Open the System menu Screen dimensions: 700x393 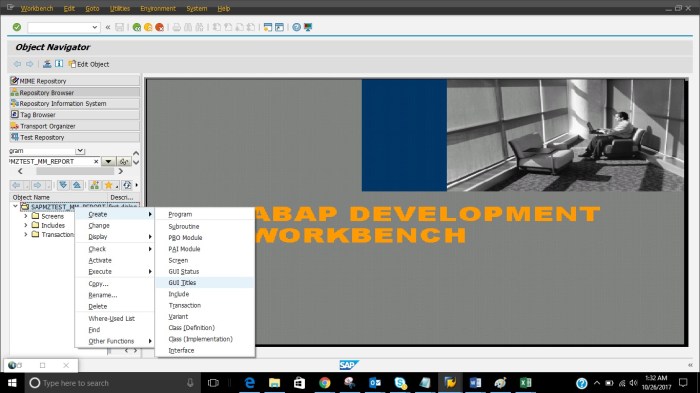(x=197, y=8)
